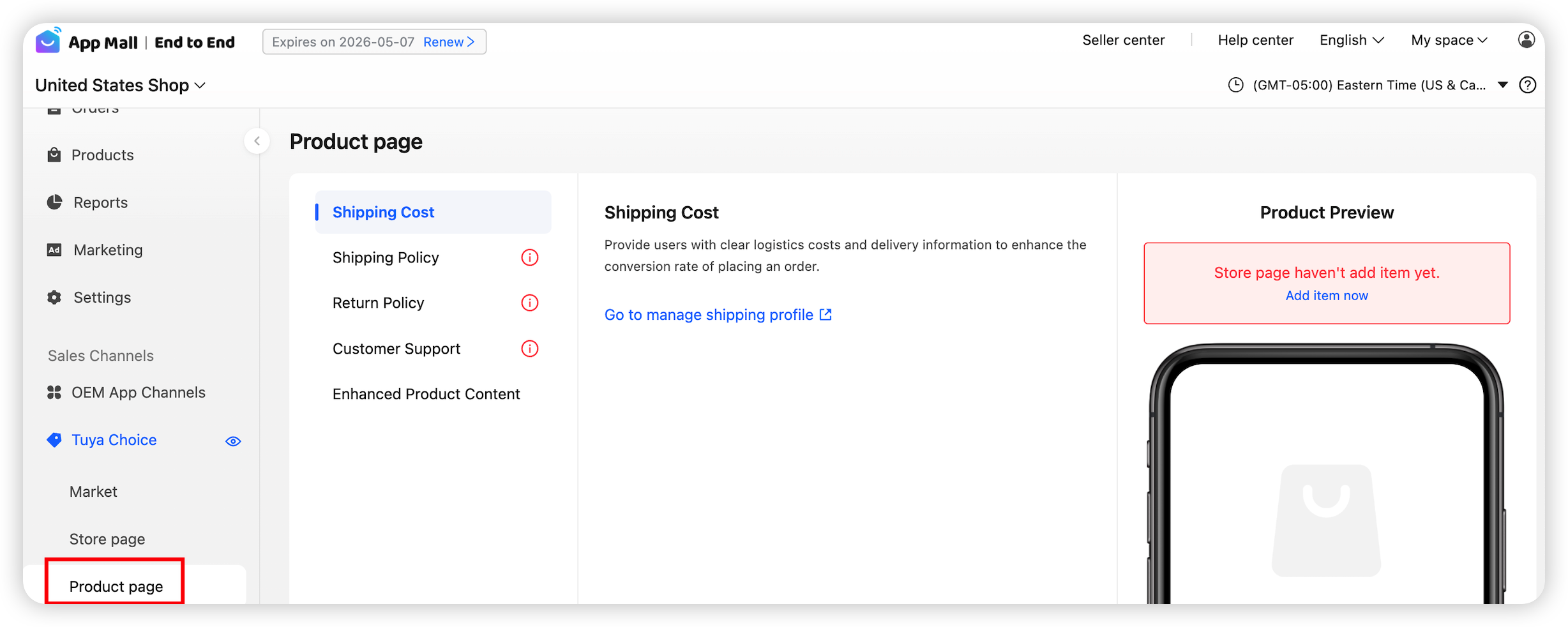Viewport: 1568px width, 627px height.
Task: Click Go to manage shipping profile
Action: tap(718, 314)
